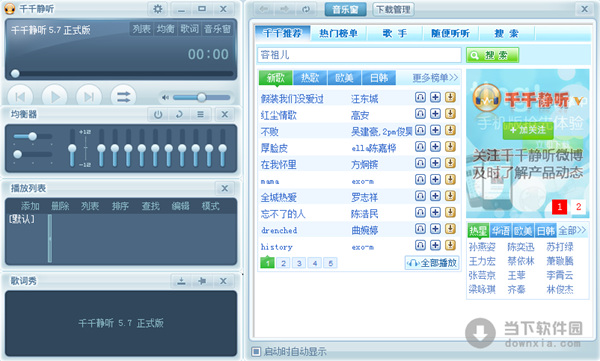This screenshot has height=361, width=600.
Task: Open artist 陈奕迅
Action: coord(521,247)
